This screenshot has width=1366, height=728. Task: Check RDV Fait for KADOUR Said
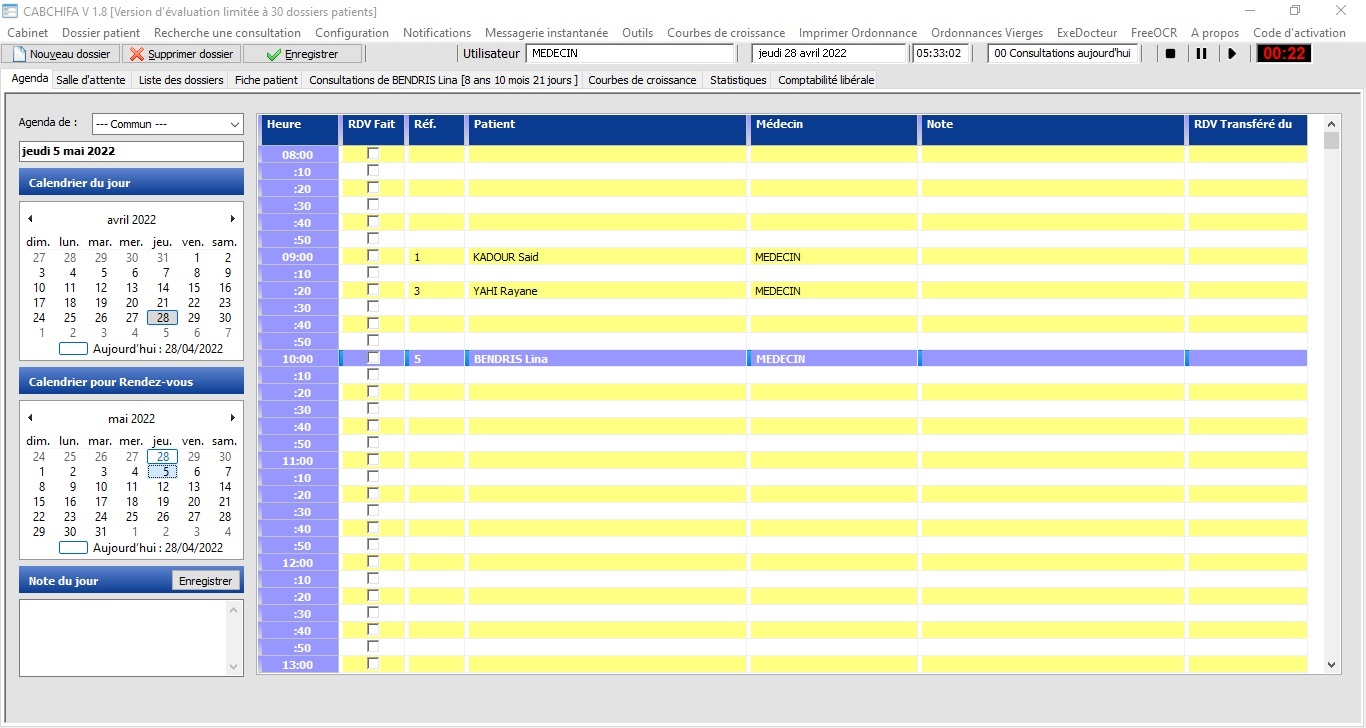pos(373,257)
